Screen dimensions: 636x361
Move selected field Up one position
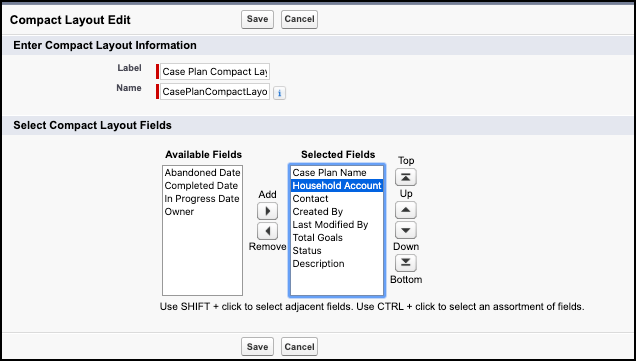(x=406, y=210)
